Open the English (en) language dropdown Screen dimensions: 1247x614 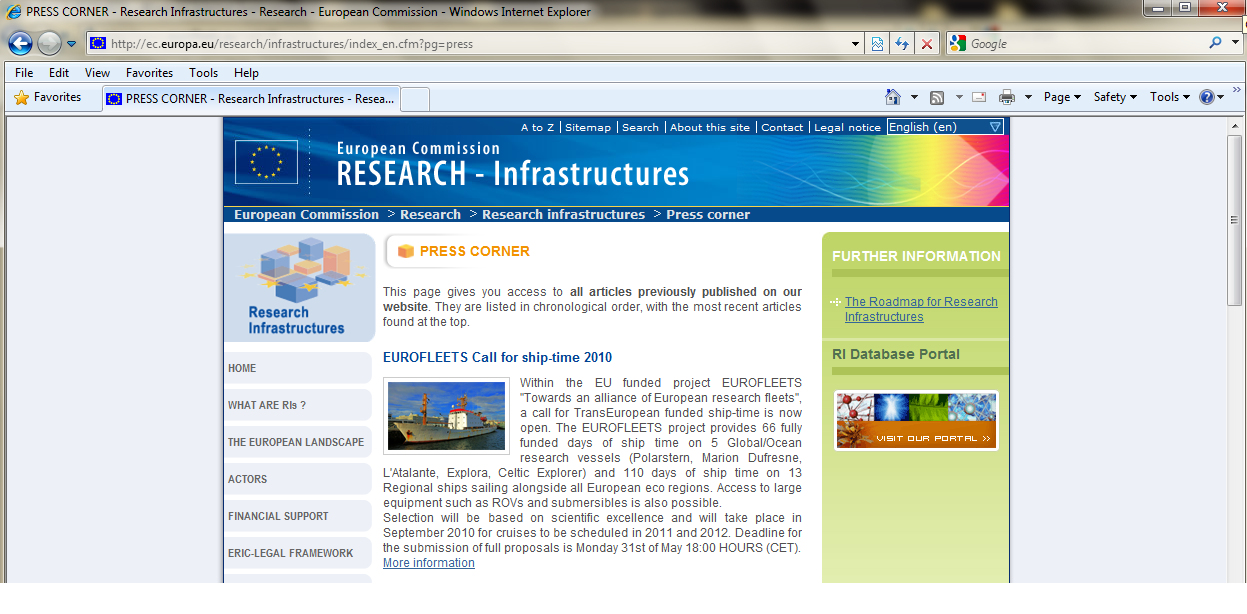point(945,127)
